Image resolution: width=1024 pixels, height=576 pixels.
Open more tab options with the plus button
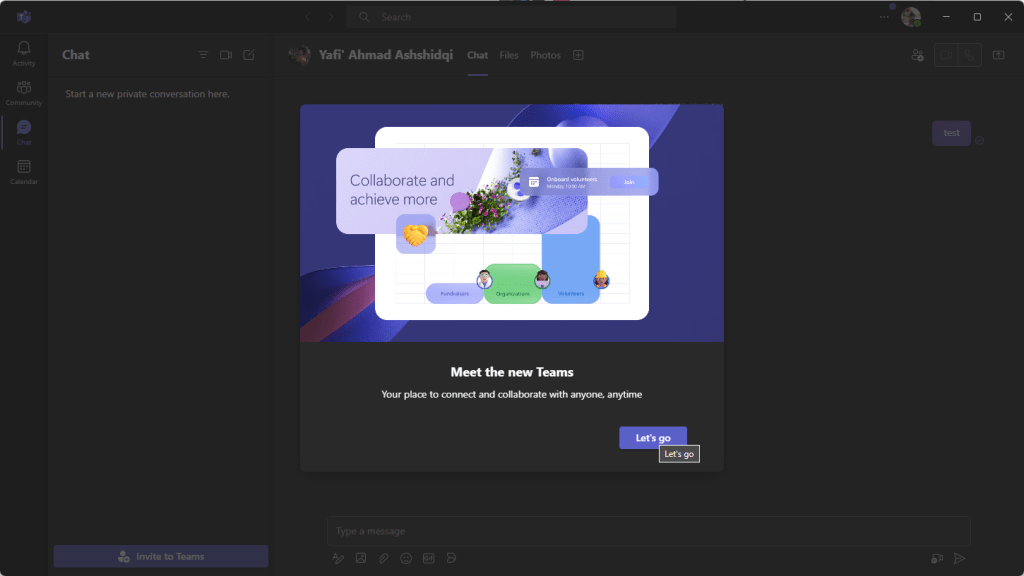[x=579, y=55]
